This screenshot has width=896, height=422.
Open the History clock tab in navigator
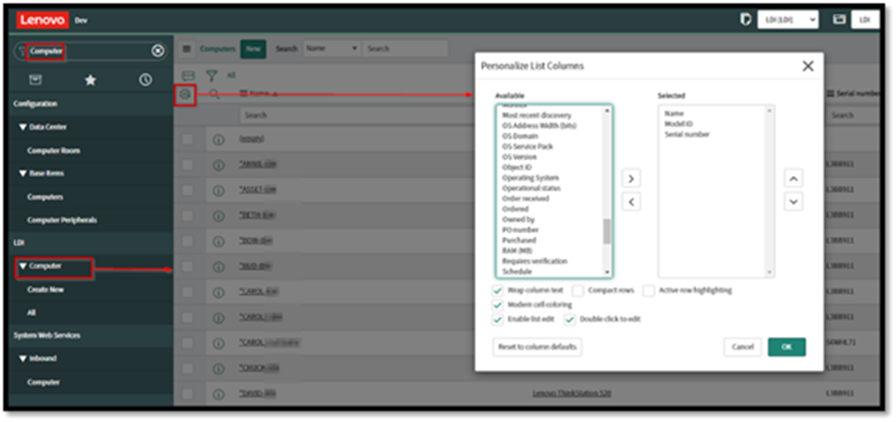pos(145,80)
